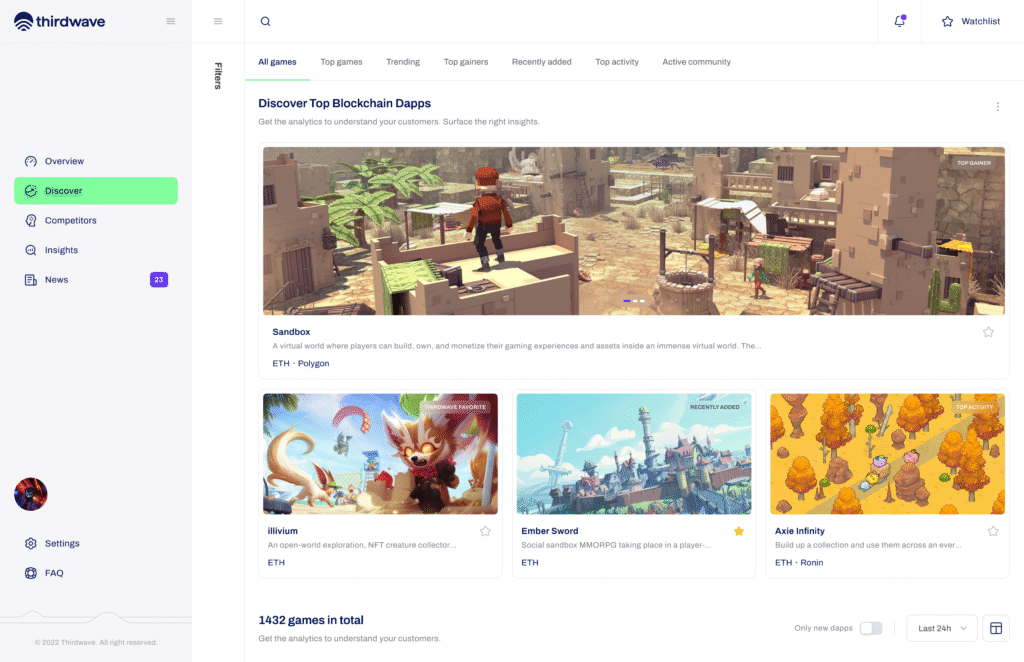Star the illivium game card
The image size is (1024, 662).
click(485, 531)
